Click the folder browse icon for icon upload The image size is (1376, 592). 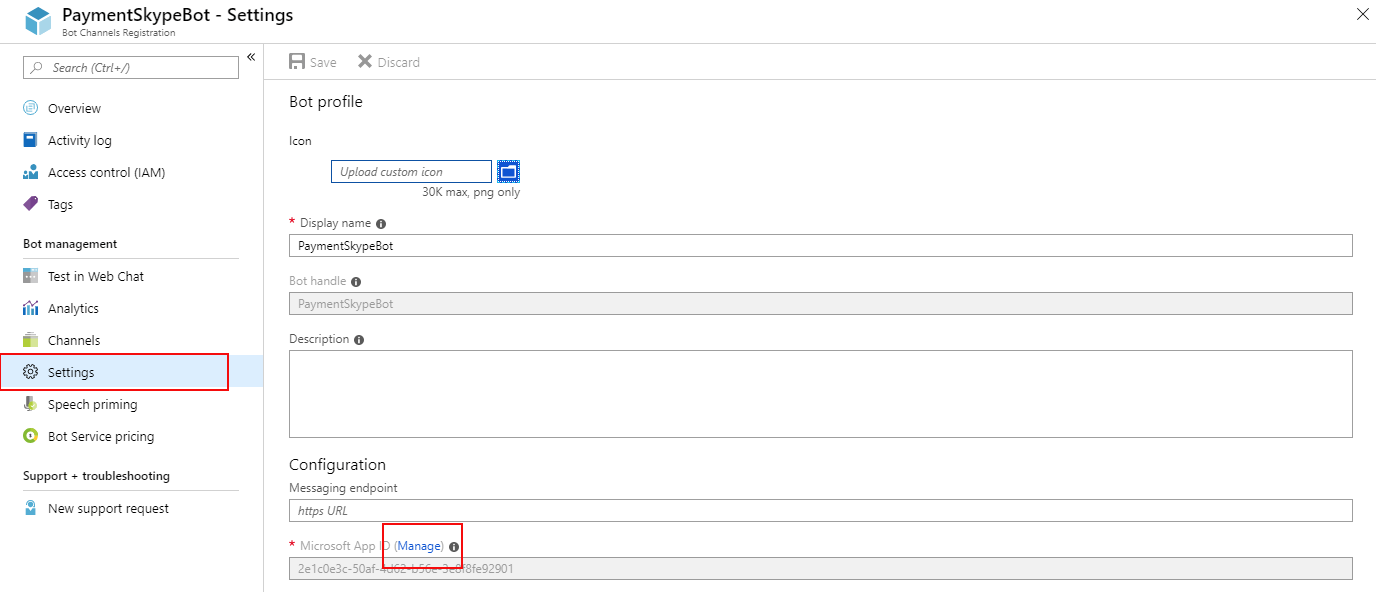(x=509, y=172)
